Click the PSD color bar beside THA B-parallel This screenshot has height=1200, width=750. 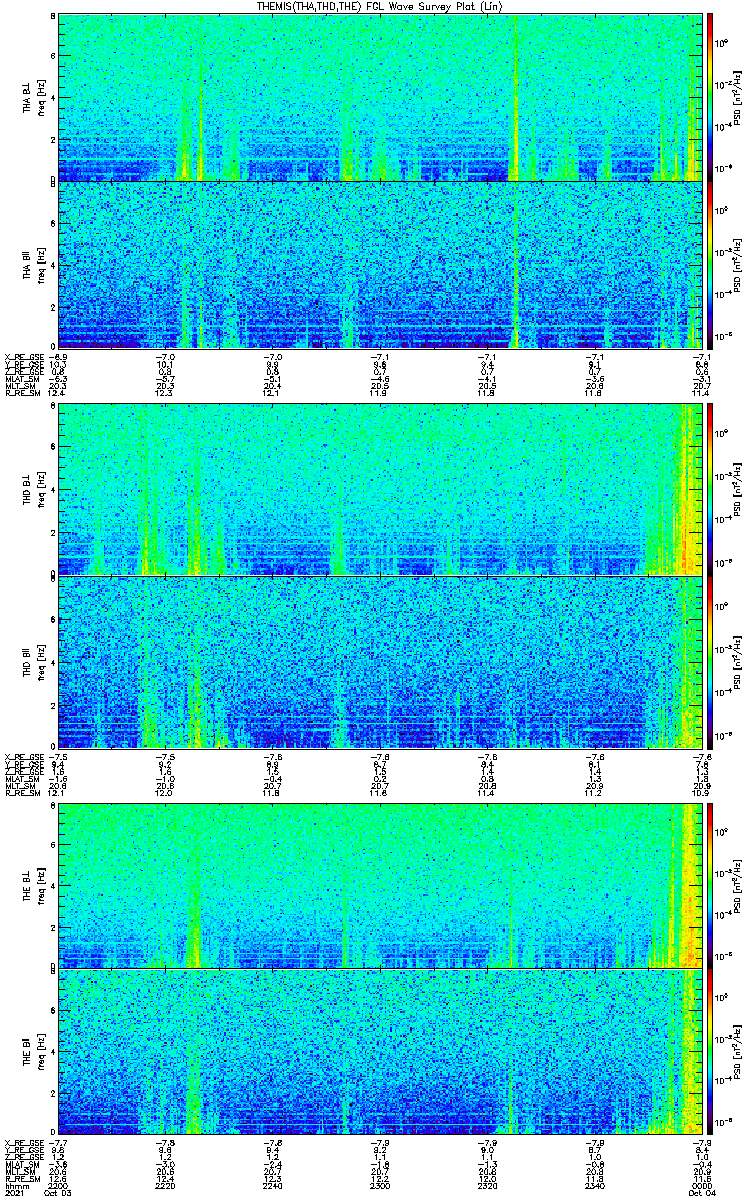710,264
